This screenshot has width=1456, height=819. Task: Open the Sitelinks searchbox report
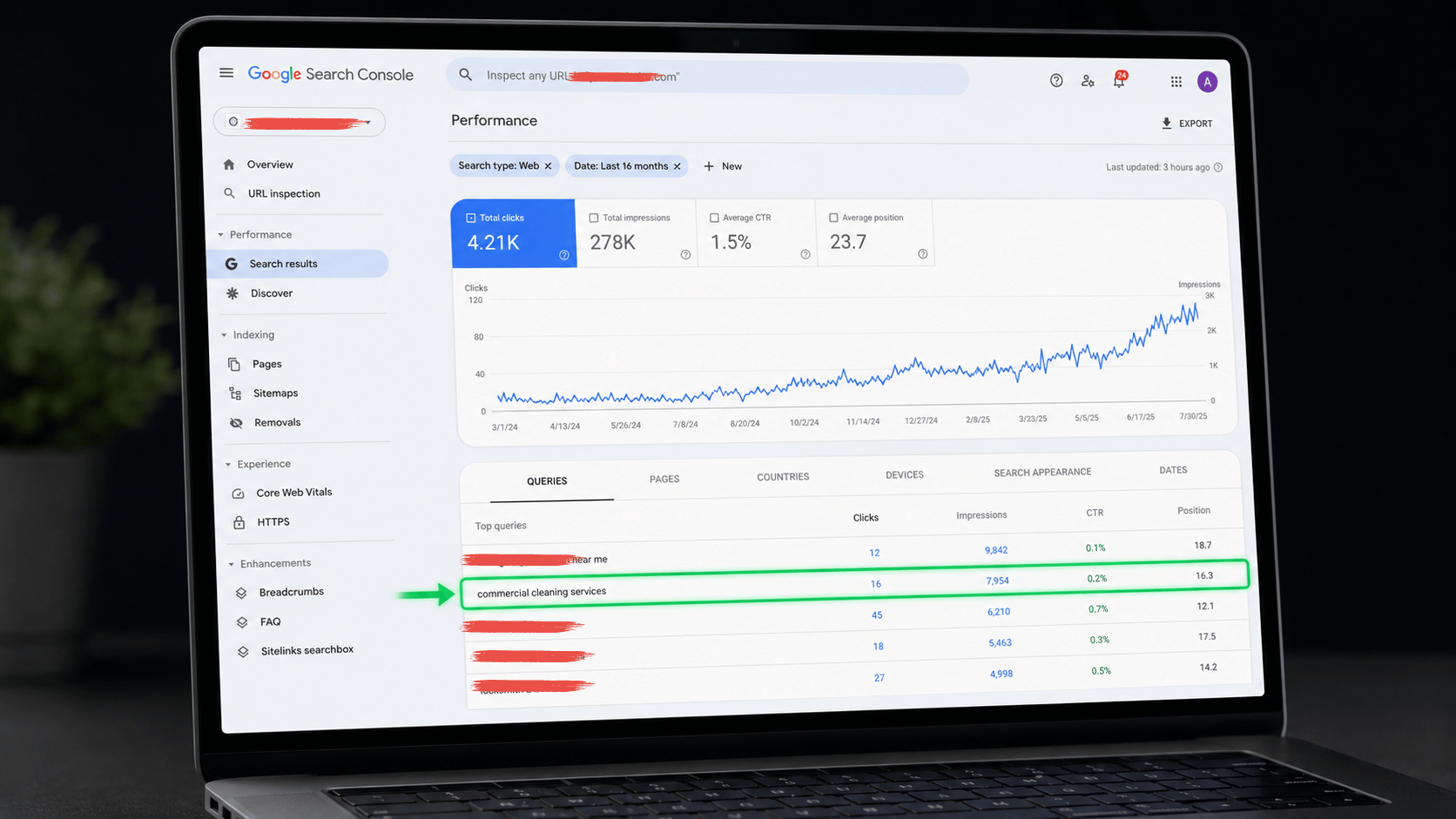[x=307, y=650]
